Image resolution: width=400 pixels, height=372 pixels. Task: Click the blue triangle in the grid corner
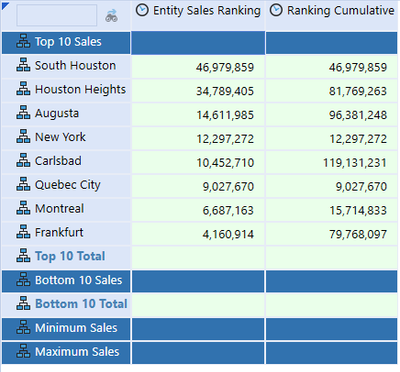point(5,6)
